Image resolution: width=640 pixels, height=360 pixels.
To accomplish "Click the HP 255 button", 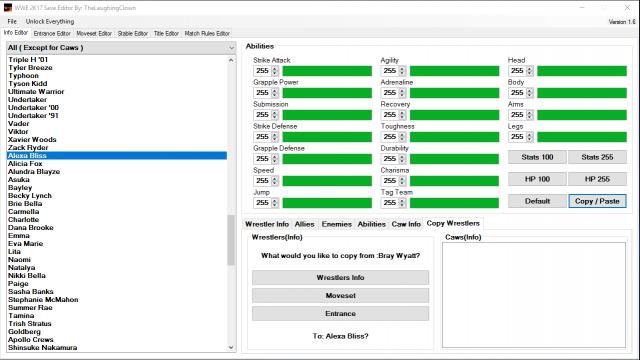I will coord(597,179).
